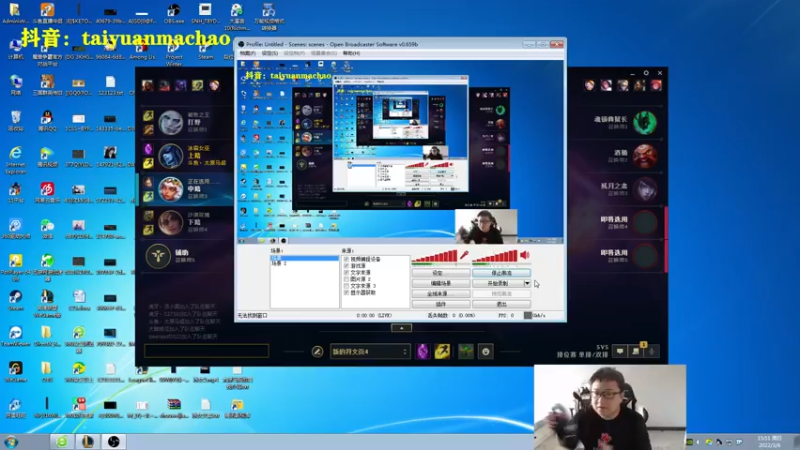Open the Administrator folder on the desktop
800x450 pixels.
[15, 12]
